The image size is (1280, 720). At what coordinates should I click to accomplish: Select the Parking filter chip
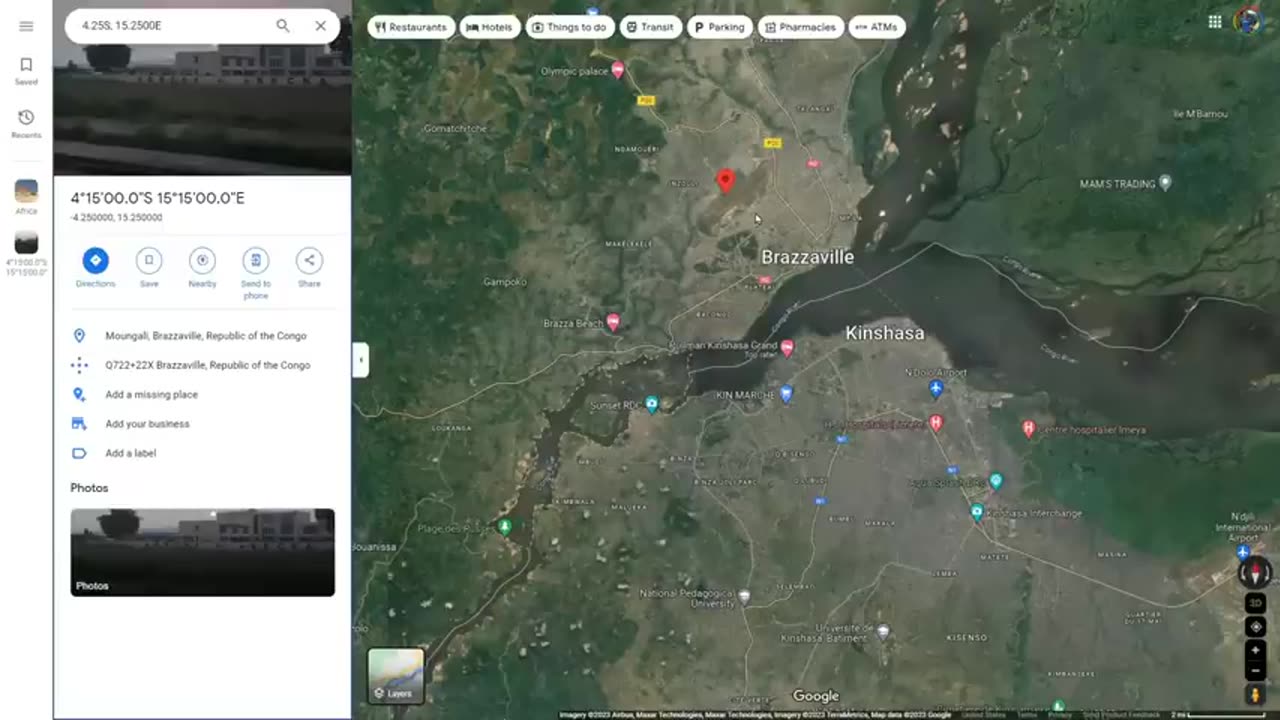tap(720, 27)
